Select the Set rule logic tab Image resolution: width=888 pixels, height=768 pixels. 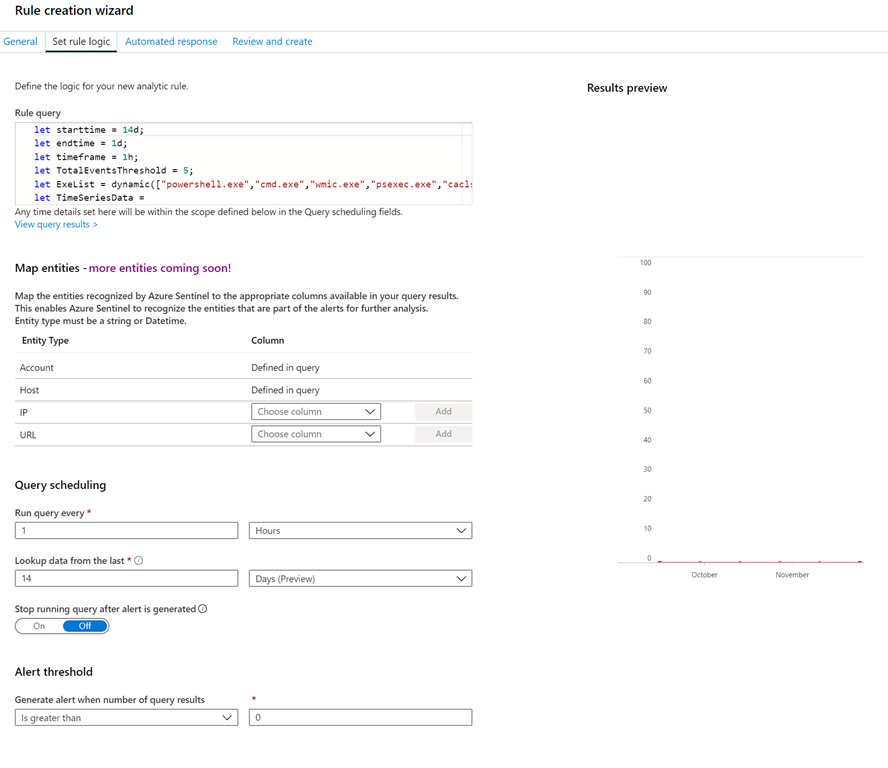81,42
